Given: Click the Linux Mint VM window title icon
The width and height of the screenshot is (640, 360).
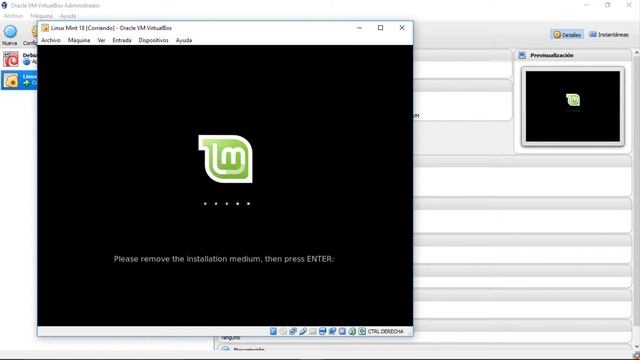Looking at the screenshot, I should [x=45, y=28].
